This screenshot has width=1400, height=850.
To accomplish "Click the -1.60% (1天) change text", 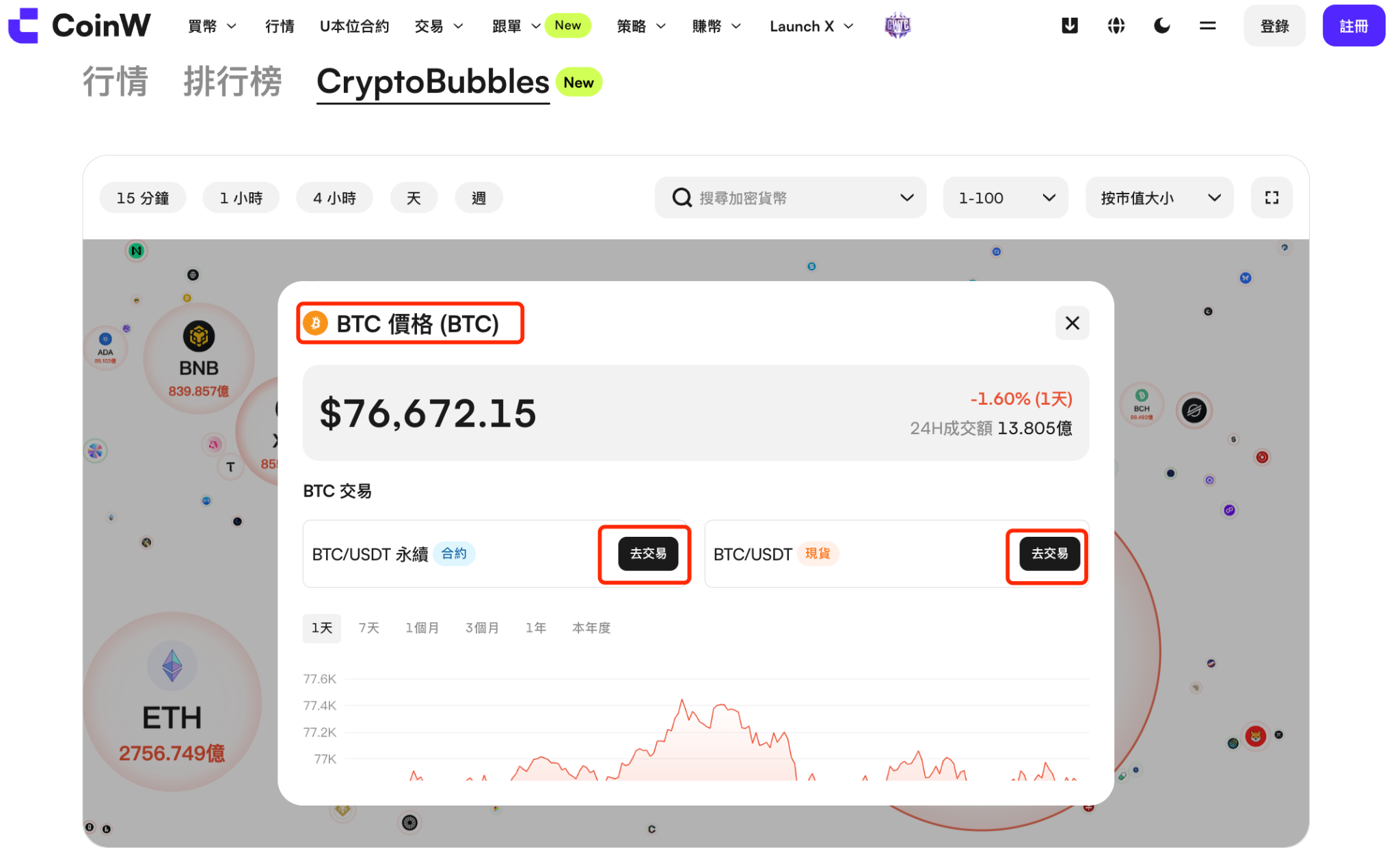I will point(1021,399).
